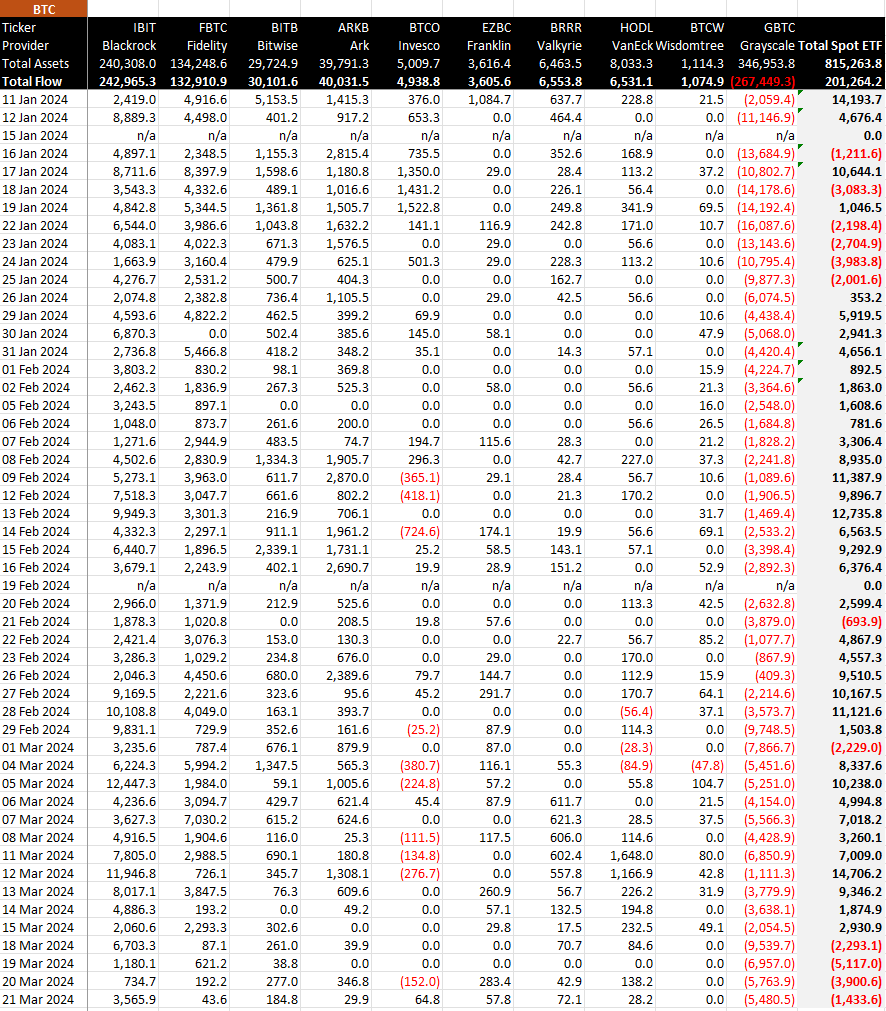Select the GBTC ticker header cell

pyautogui.click(x=779, y=27)
